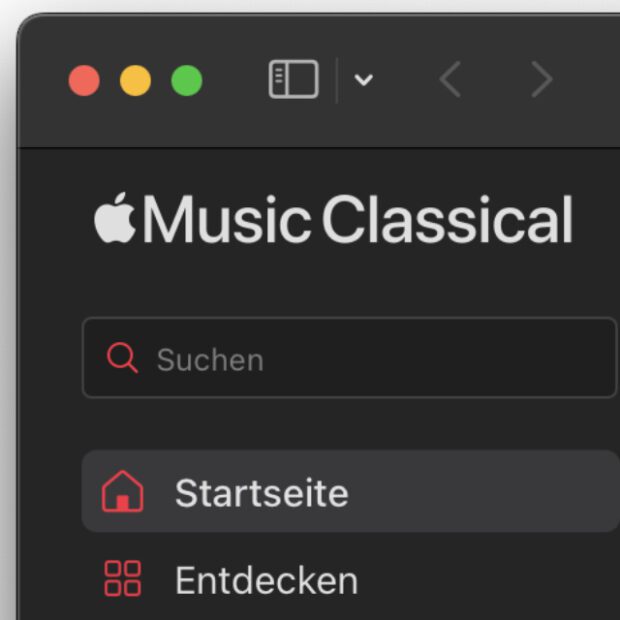Click the four-squares grid icon beside Entdecken
Image resolution: width=620 pixels, height=620 pixels.
(122, 579)
